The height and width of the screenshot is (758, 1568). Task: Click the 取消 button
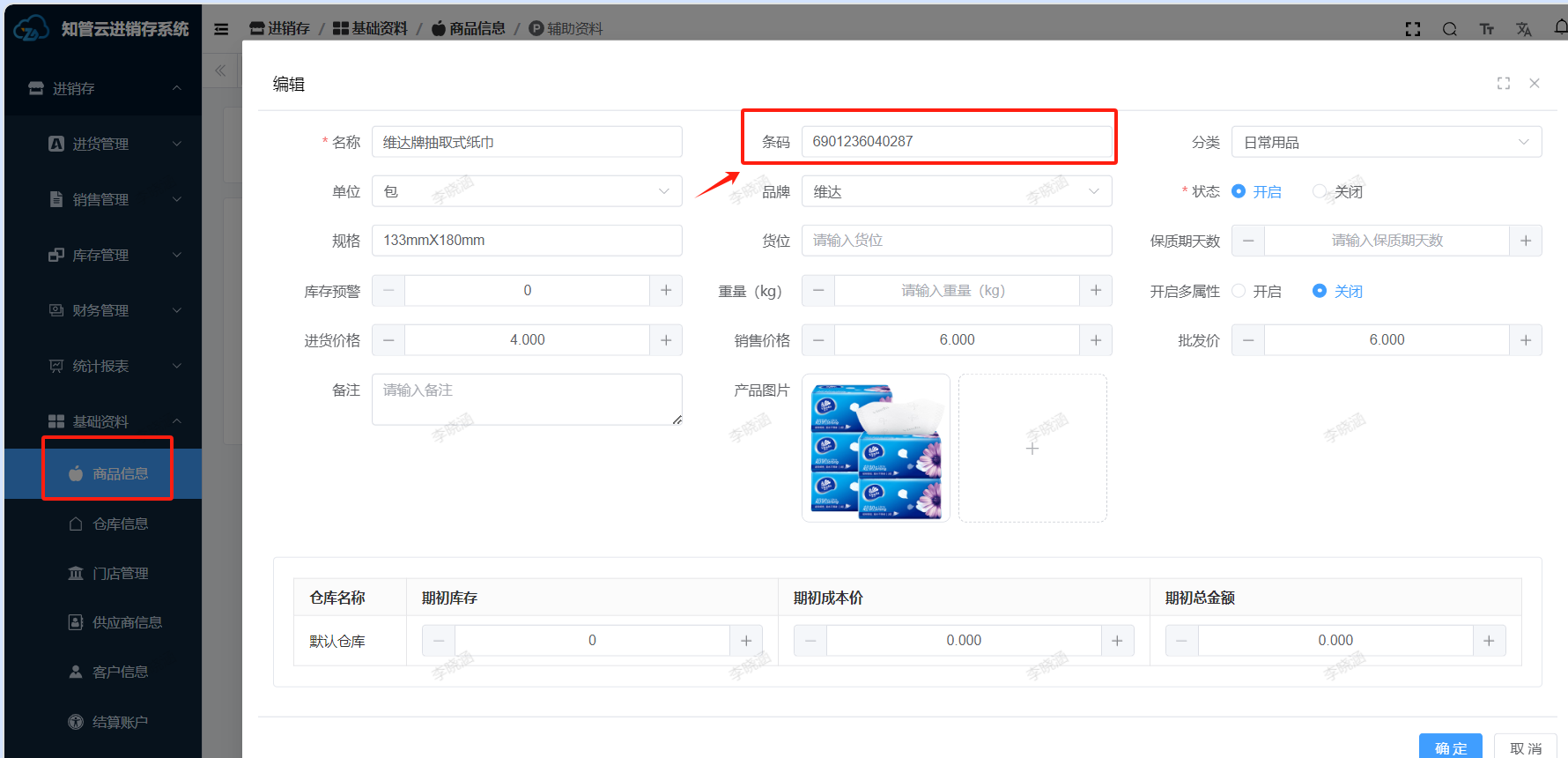[1526, 747]
